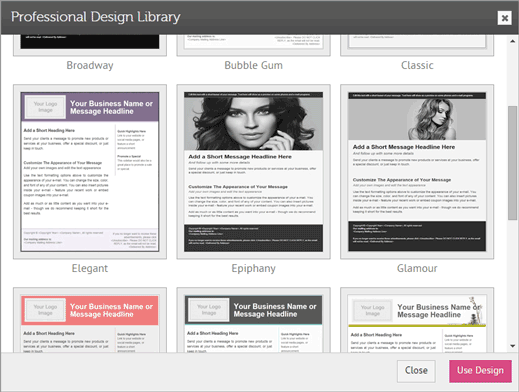Click the Elegant label text
Image resolution: width=519 pixels, height=392 pixels.
(x=90, y=268)
